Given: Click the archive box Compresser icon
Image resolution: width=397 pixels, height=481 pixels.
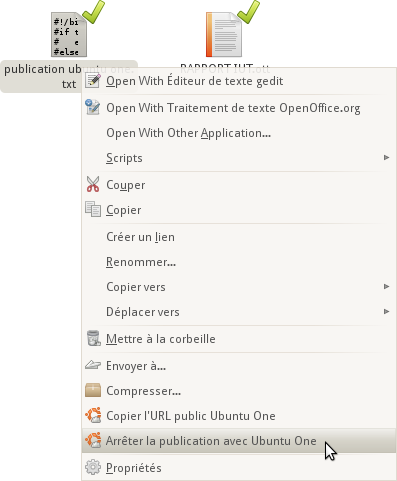Looking at the screenshot, I should (x=93, y=390).
